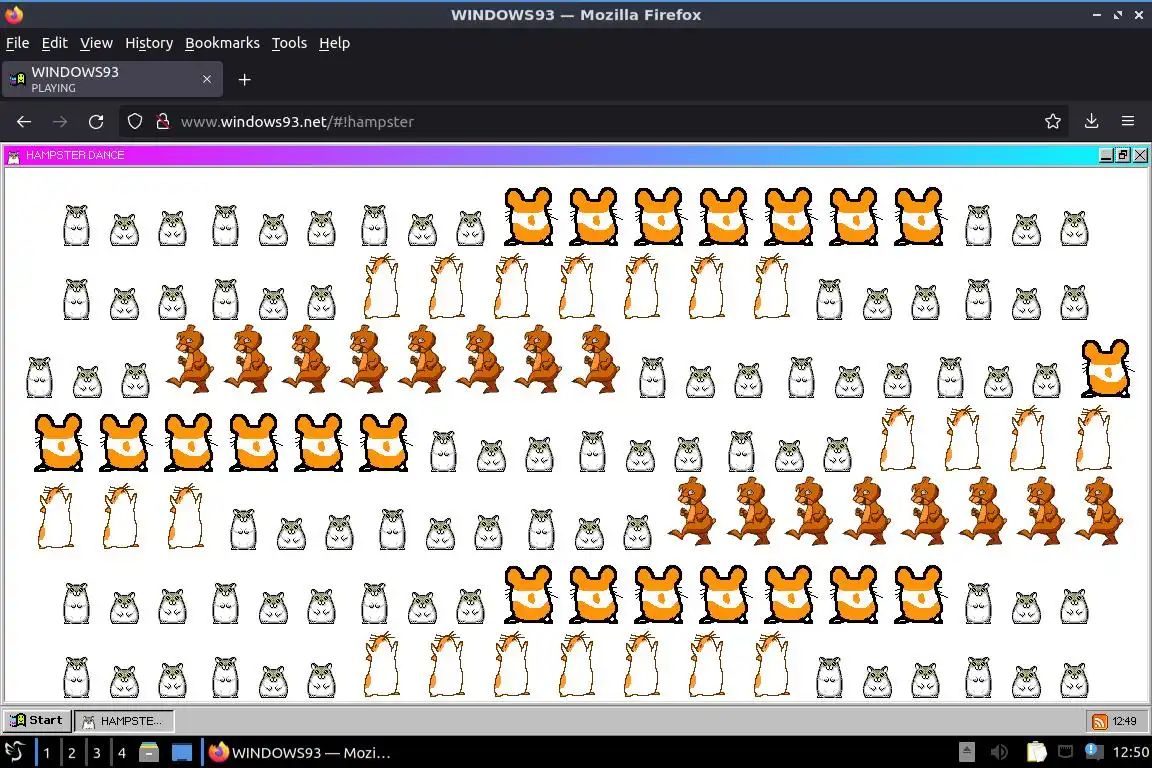Open the Bookmarks menu
The image size is (1152, 768).
click(x=222, y=43)
